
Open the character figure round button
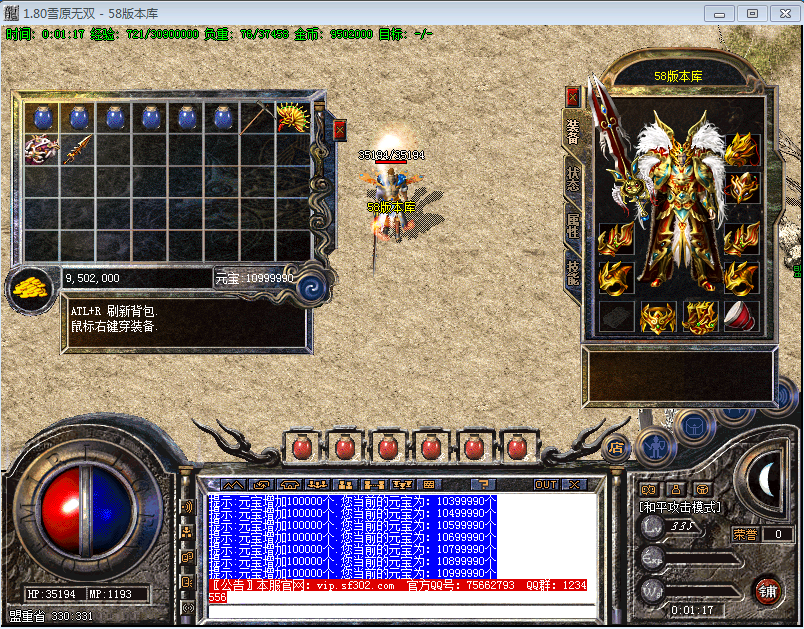(x=655, y=449)
